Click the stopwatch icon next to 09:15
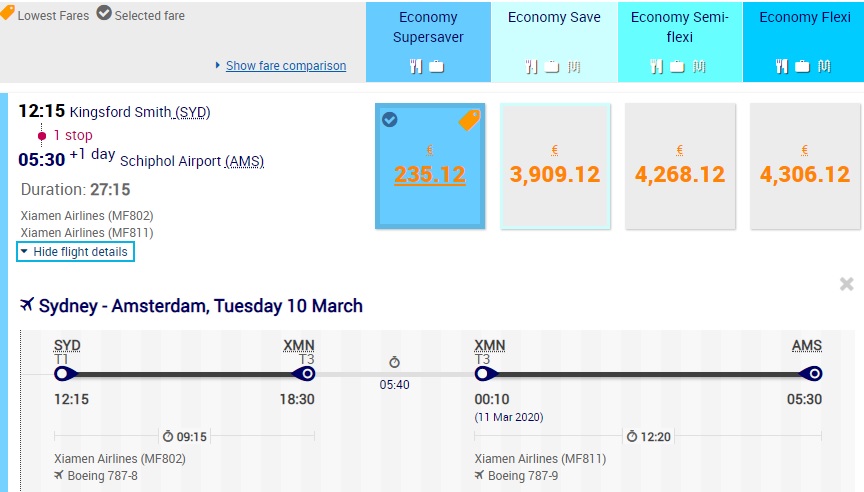This screenshot has width=864, height=492. (168, 436)
